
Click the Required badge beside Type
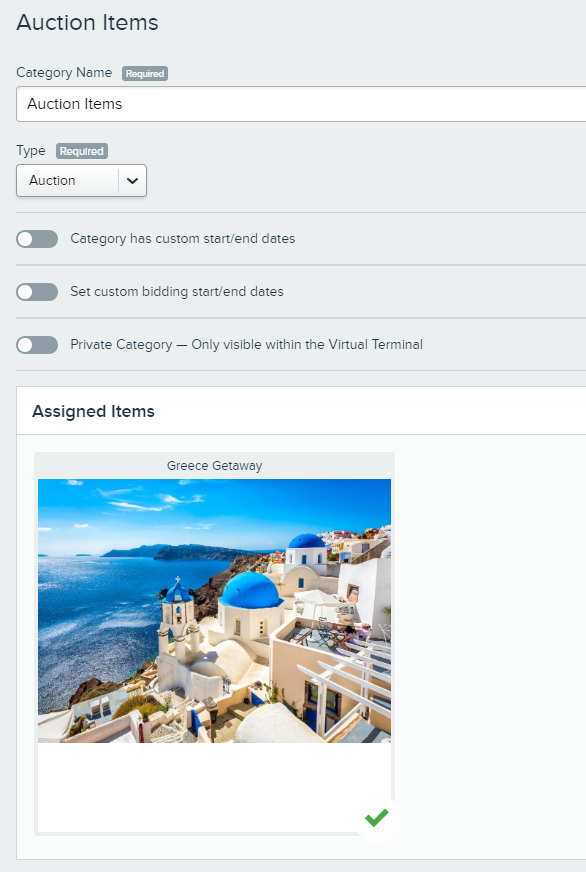82,151
